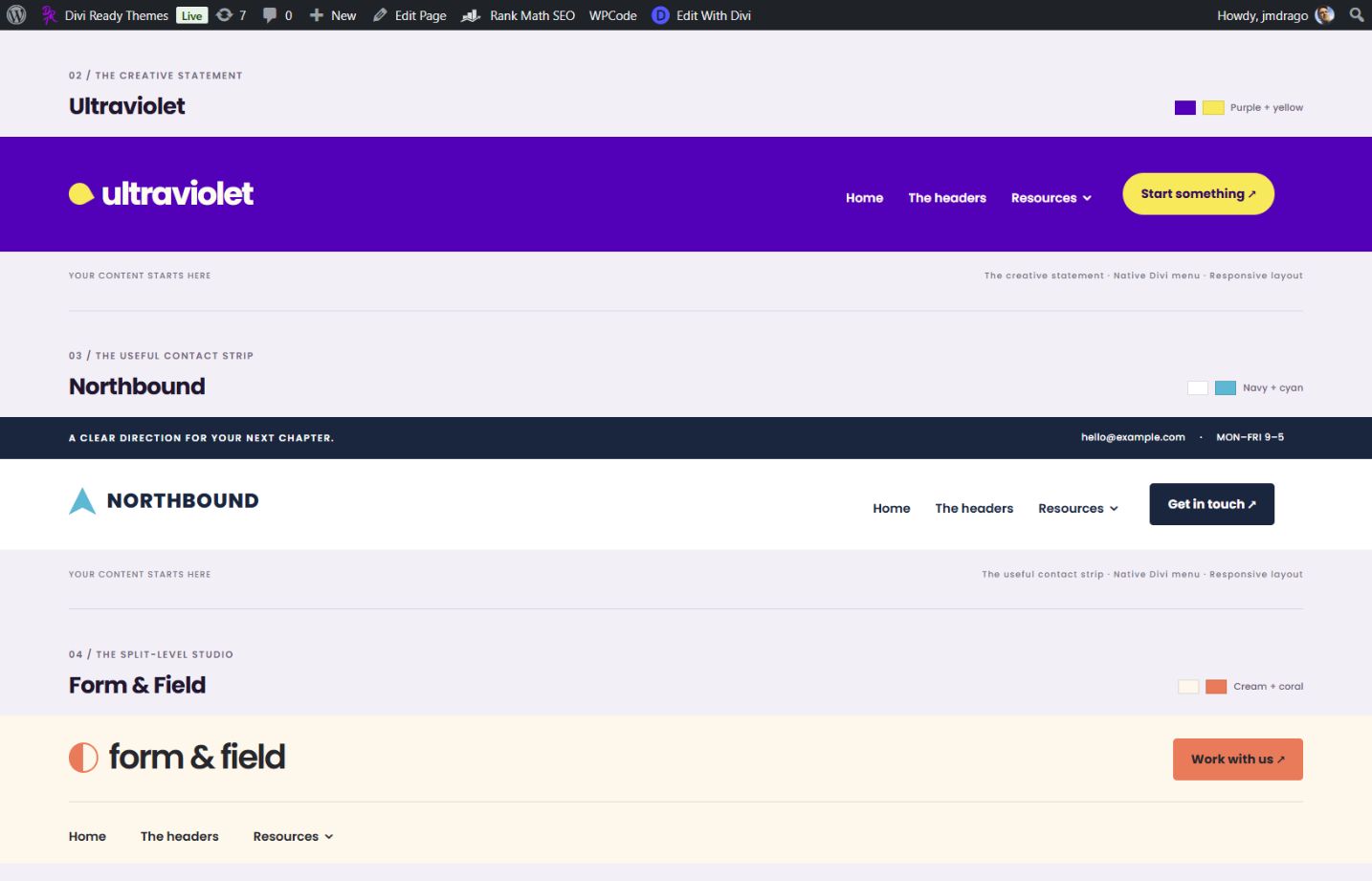Click the Work with us button

tap(1238, 760)
